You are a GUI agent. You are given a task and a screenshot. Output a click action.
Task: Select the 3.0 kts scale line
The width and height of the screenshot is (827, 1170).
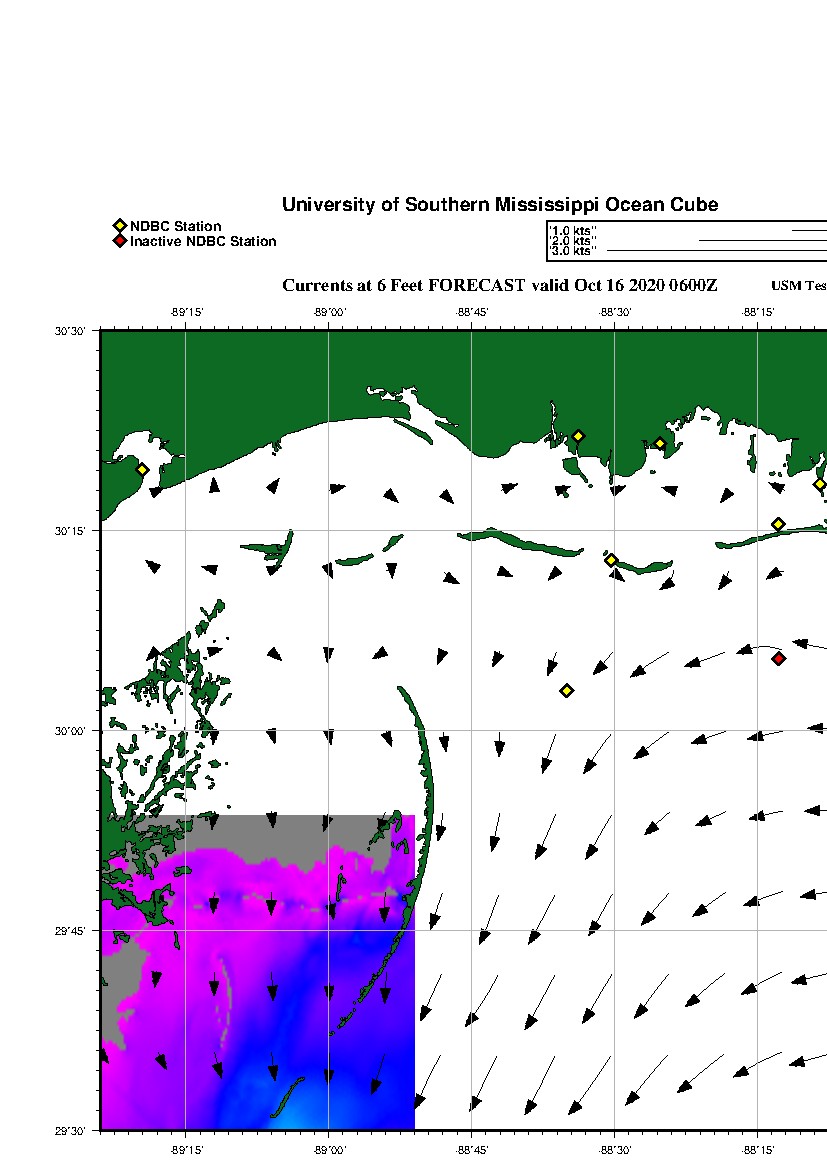[715, 250]
